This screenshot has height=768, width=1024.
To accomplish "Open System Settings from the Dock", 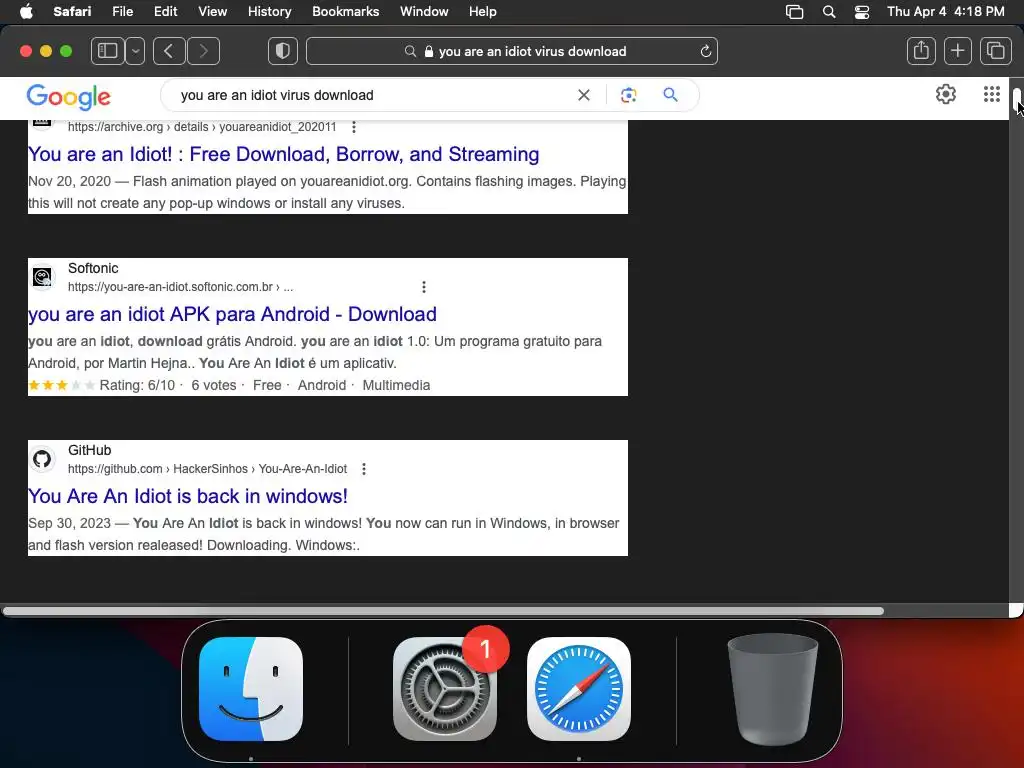I will click(445, 689).
